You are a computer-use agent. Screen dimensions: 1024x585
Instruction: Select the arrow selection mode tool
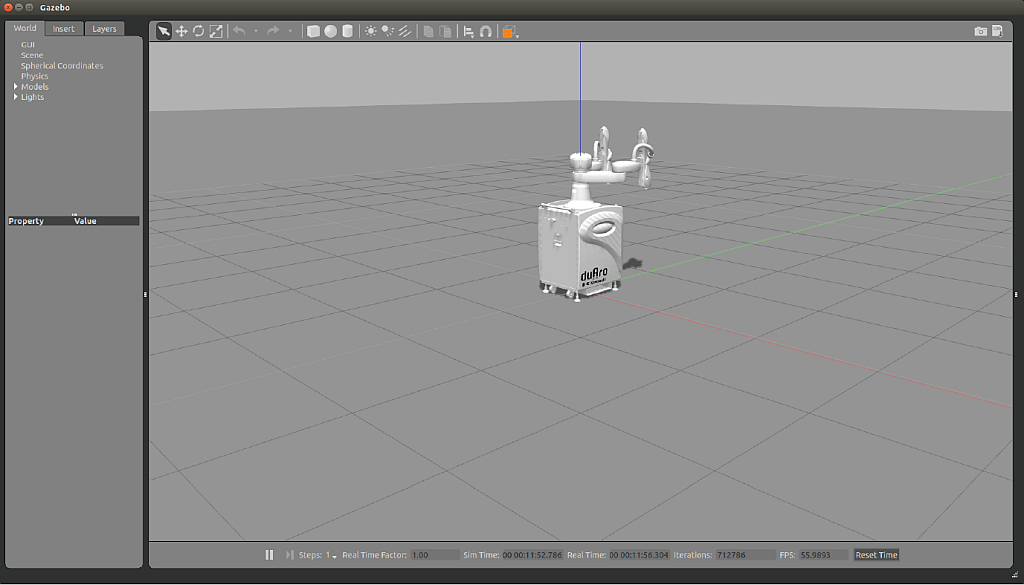(x=164, y=31)
